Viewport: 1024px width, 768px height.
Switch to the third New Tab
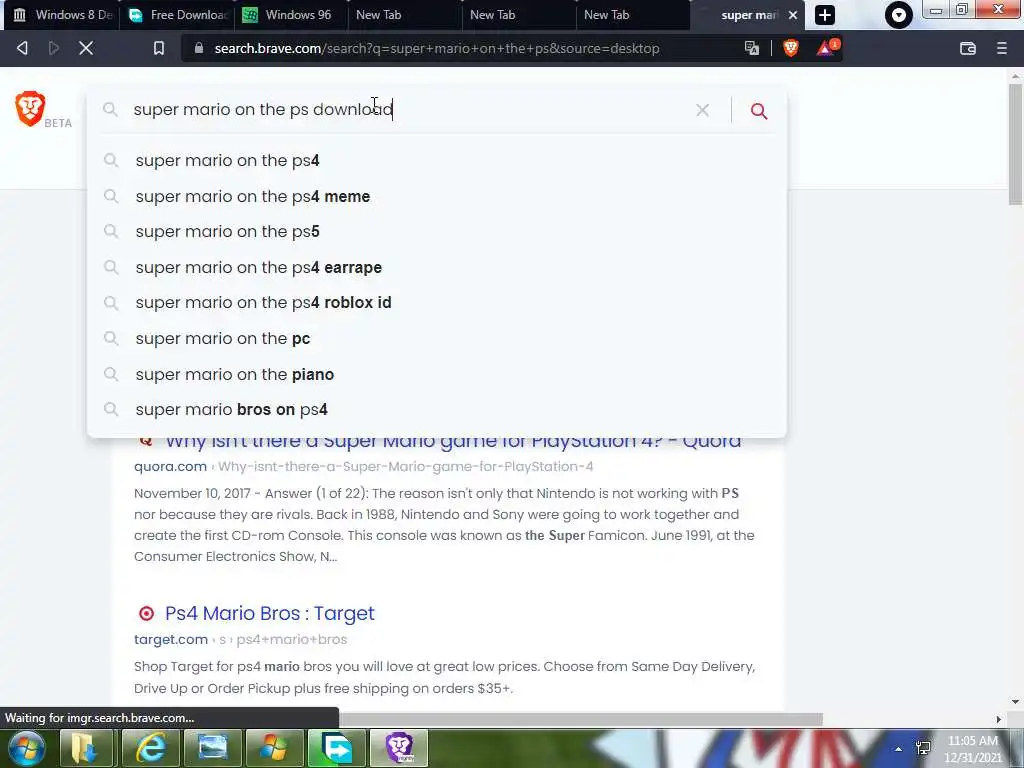coord(633,15)
